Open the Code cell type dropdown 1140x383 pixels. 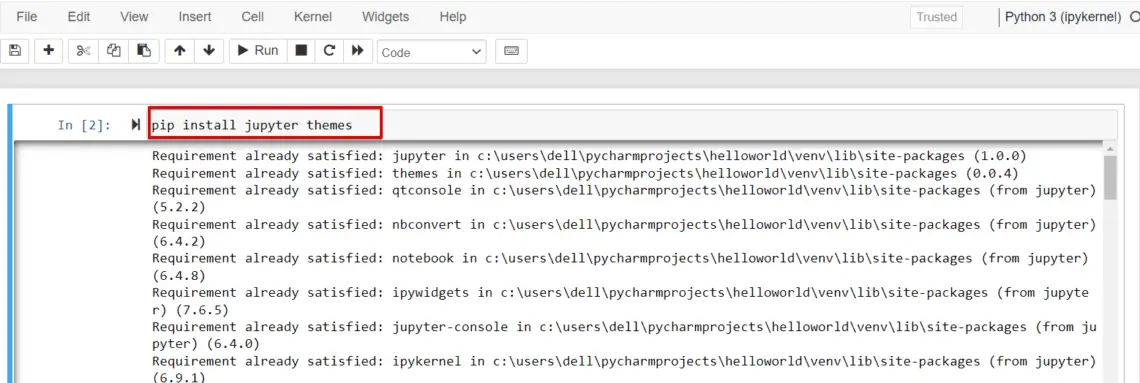pyautogui.click(x=432, y=52)
